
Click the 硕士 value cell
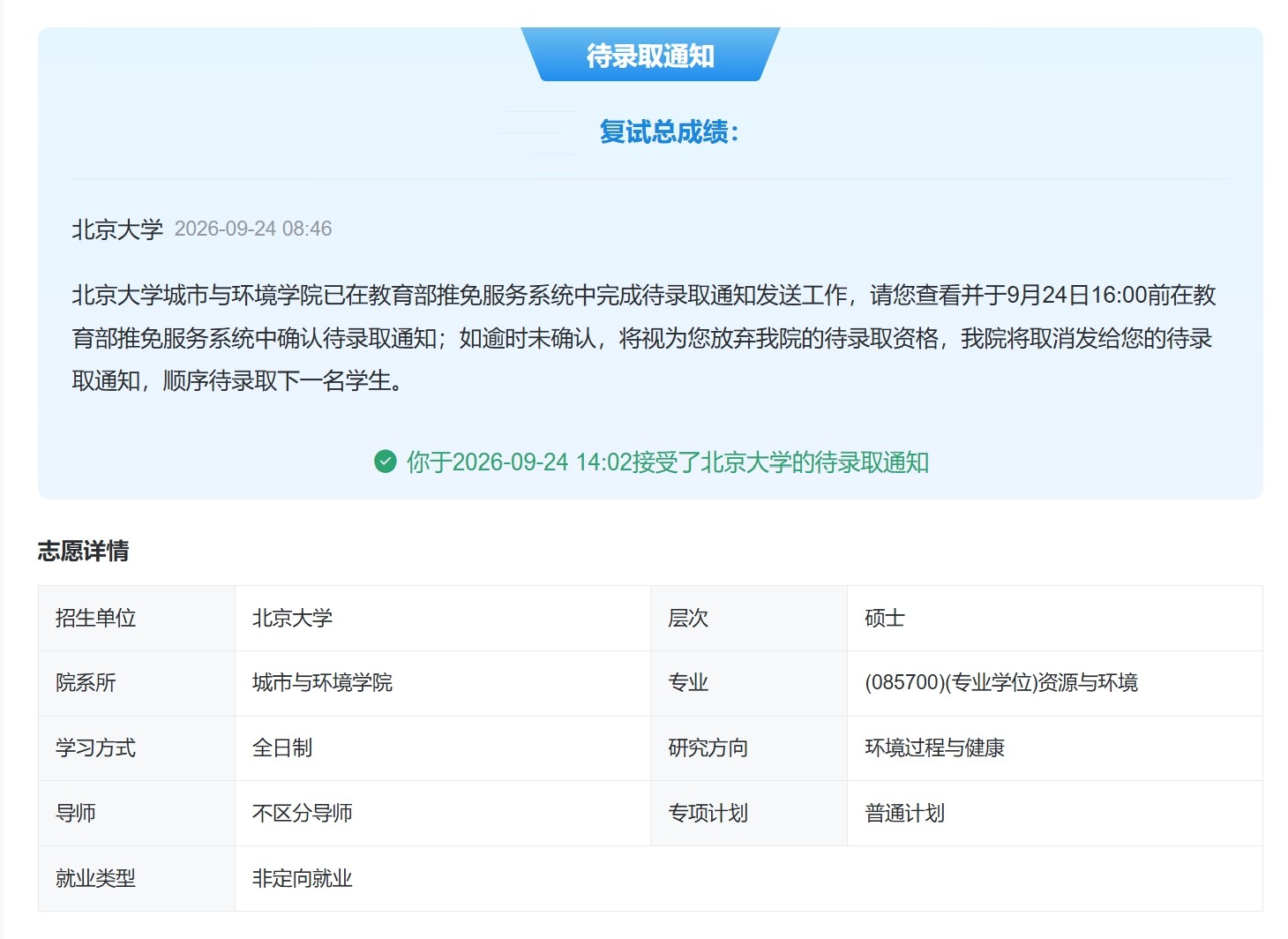pos(1055,619)
